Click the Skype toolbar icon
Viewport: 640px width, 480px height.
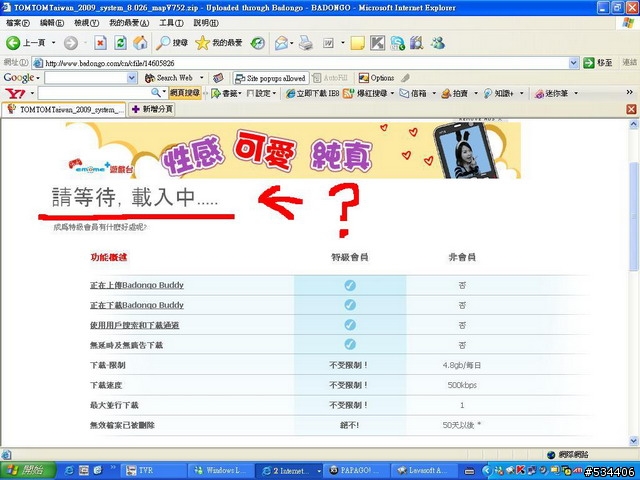(397, 42)
